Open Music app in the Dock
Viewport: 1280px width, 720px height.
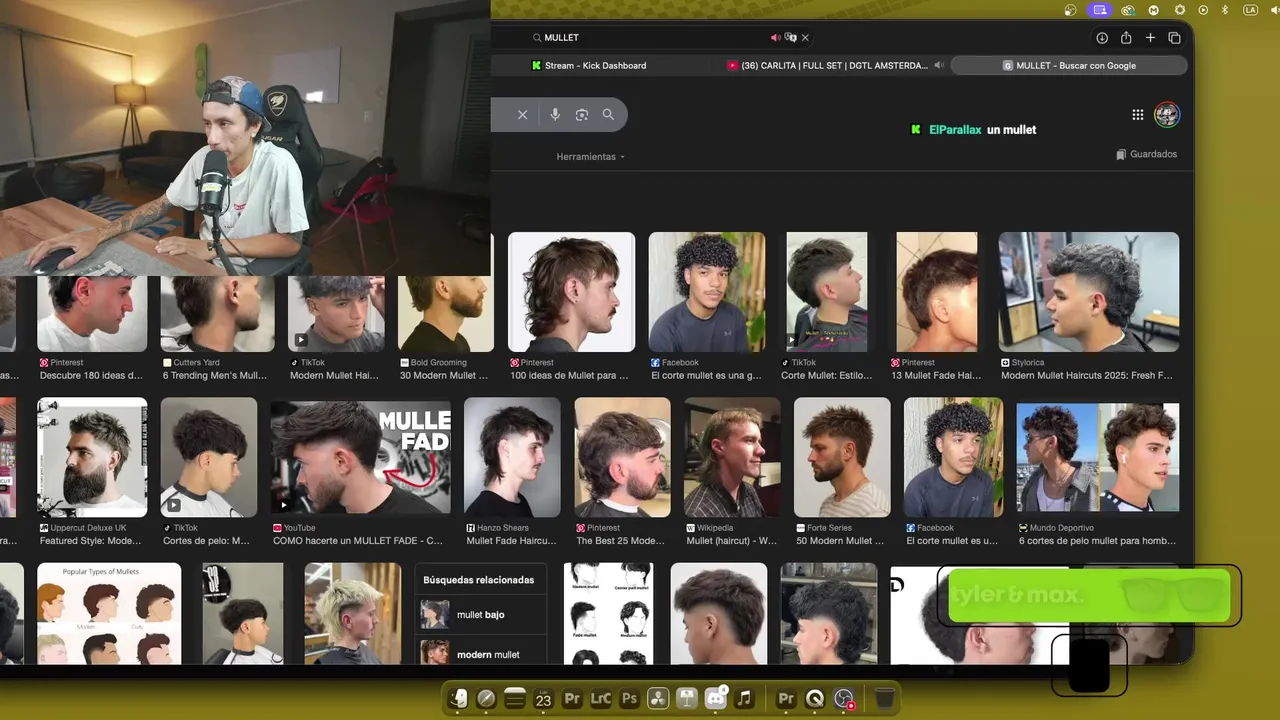744,699
